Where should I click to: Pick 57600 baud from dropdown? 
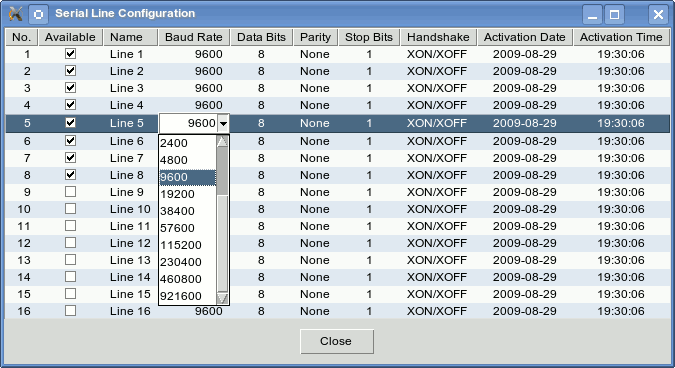click(188, 228)
